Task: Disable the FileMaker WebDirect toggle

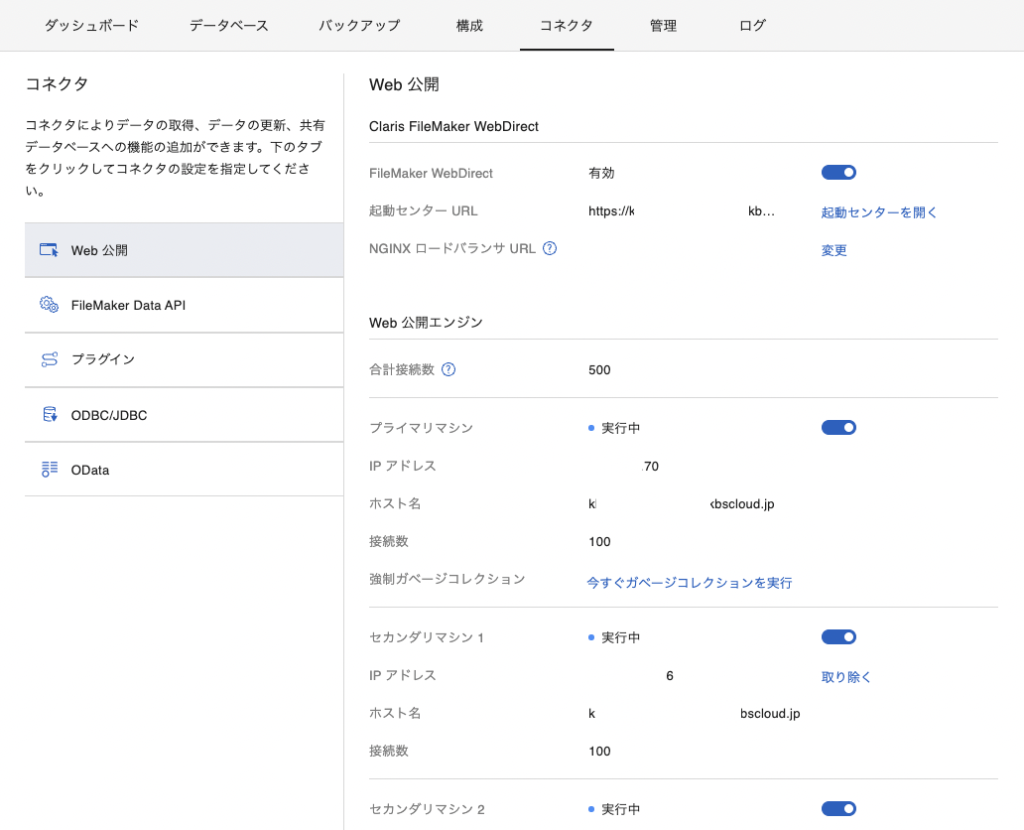Action: [839, 172]
